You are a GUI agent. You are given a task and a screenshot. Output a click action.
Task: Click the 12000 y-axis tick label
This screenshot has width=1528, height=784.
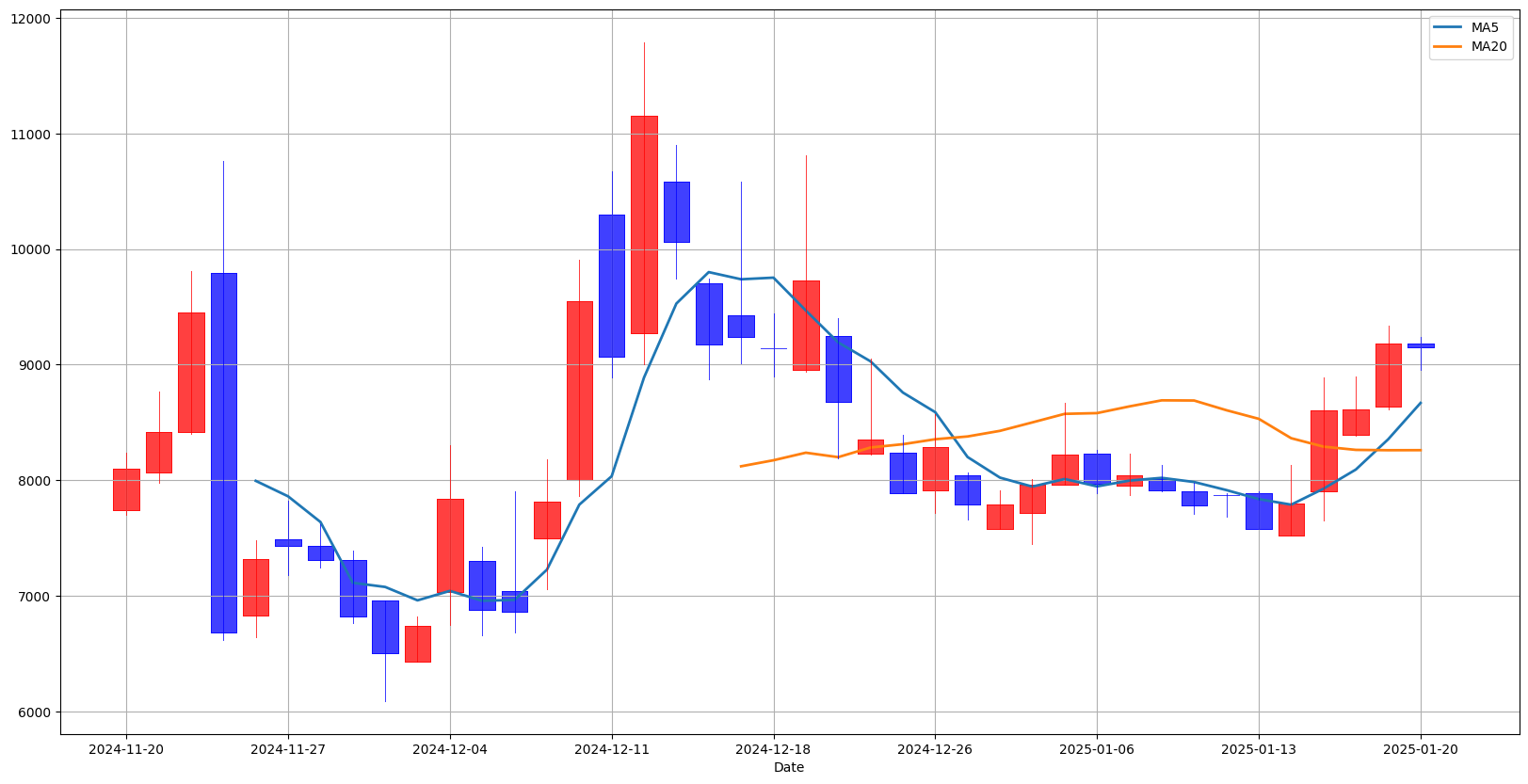click(30, 19)
